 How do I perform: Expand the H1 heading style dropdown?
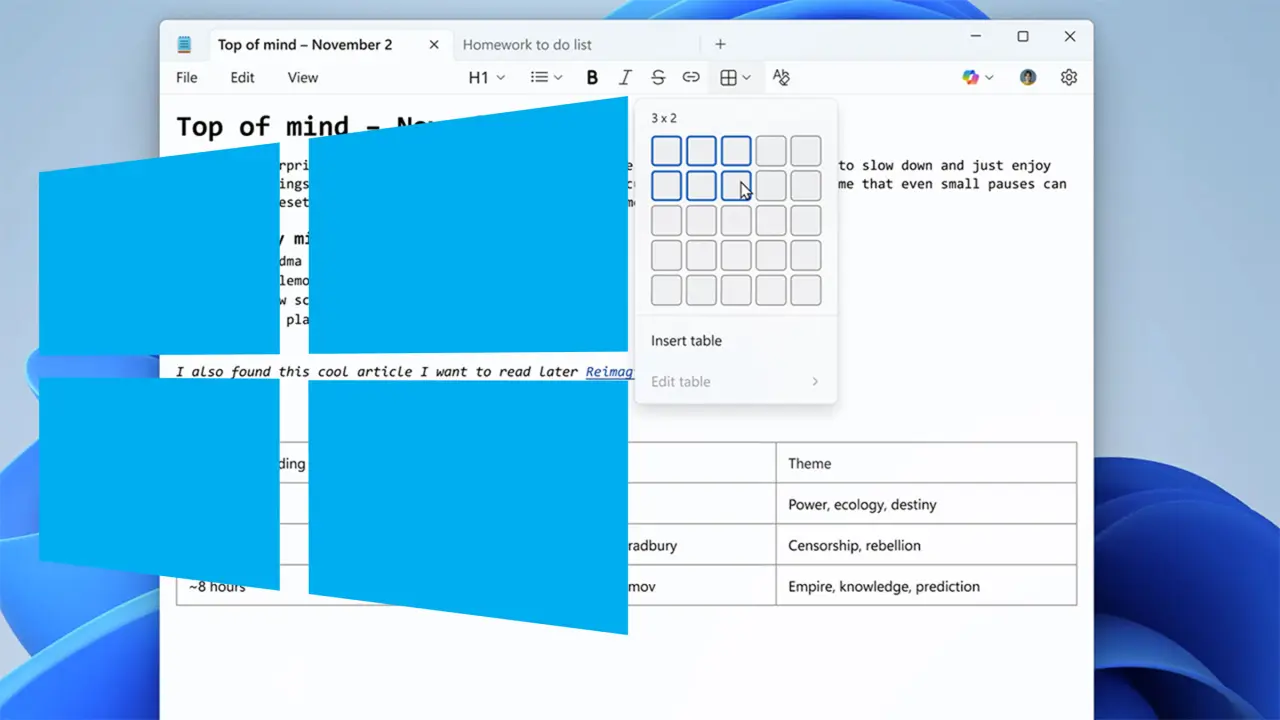point(487,77)
